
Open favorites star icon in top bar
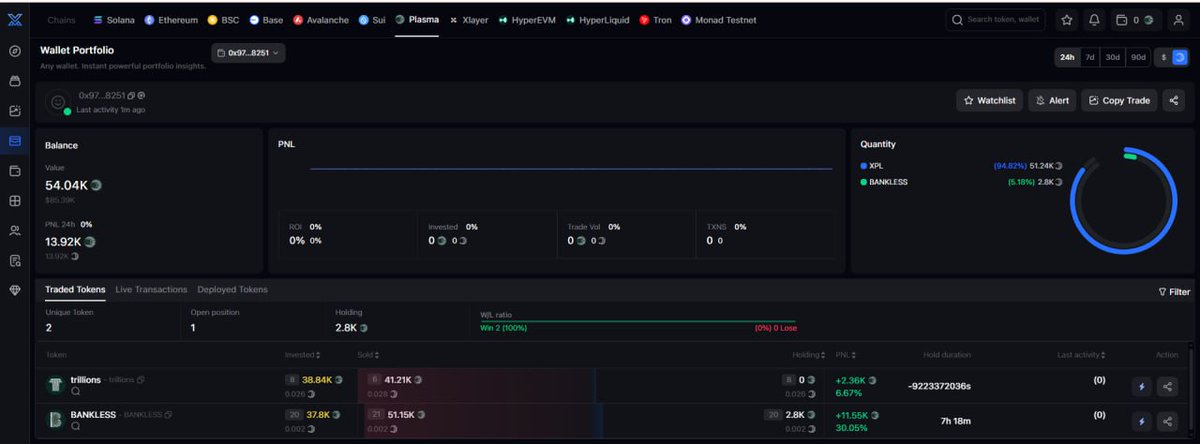tap(1067, 19)
